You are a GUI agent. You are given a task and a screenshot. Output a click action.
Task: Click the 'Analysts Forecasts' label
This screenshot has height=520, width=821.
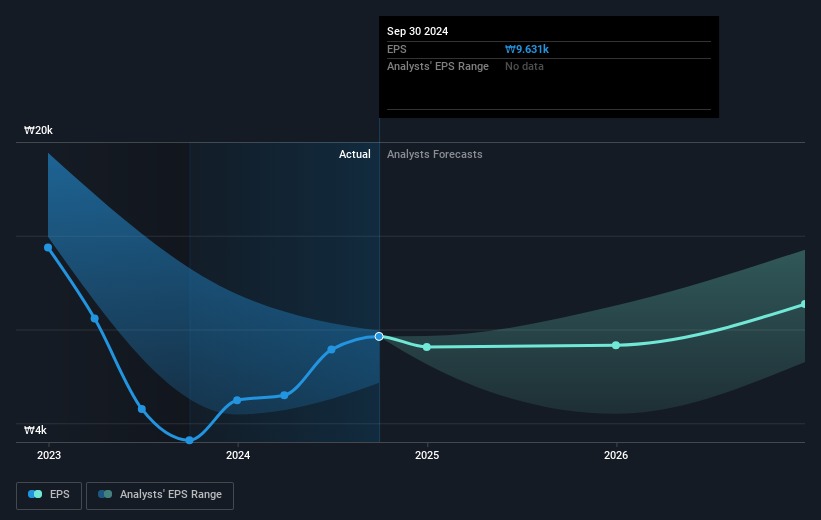(435, 154)
